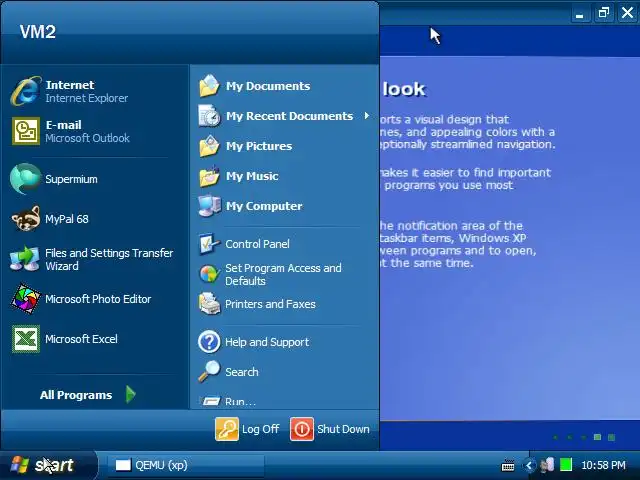Click the 10:58 PM clock

pyautogui.click(x=603, y=465)
